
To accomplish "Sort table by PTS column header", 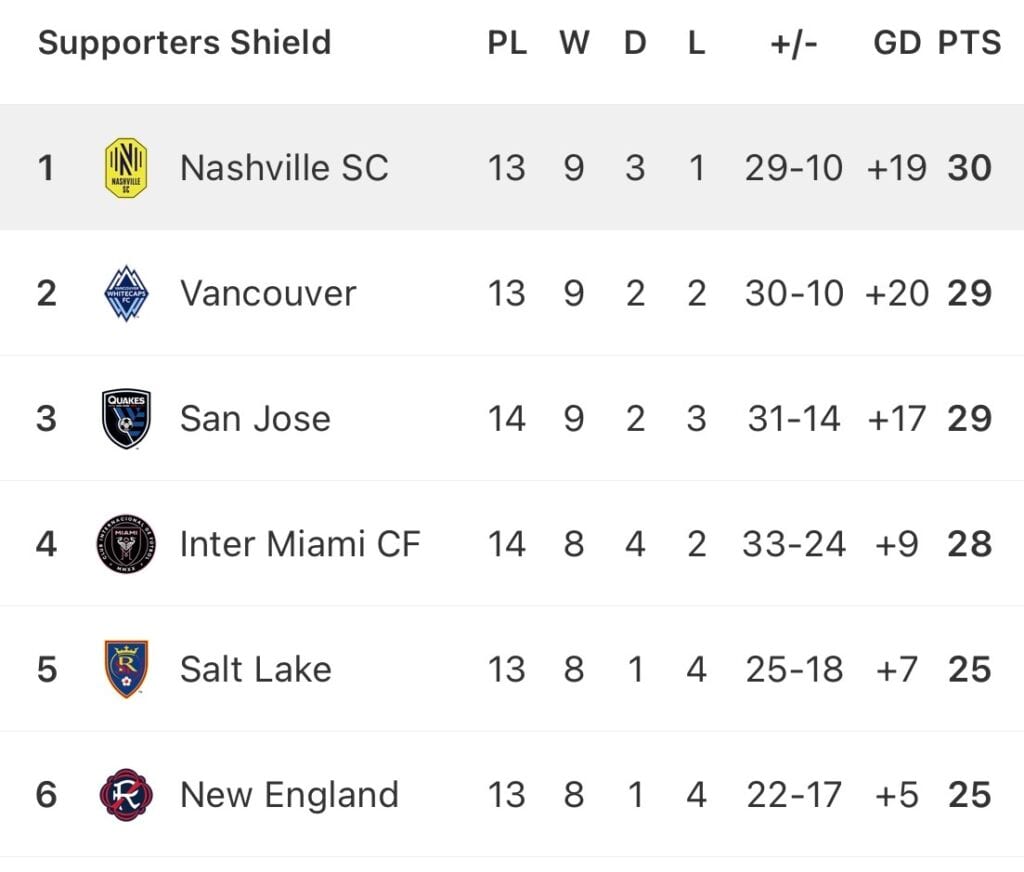I will pyautogui.click(x=969, y=43).
